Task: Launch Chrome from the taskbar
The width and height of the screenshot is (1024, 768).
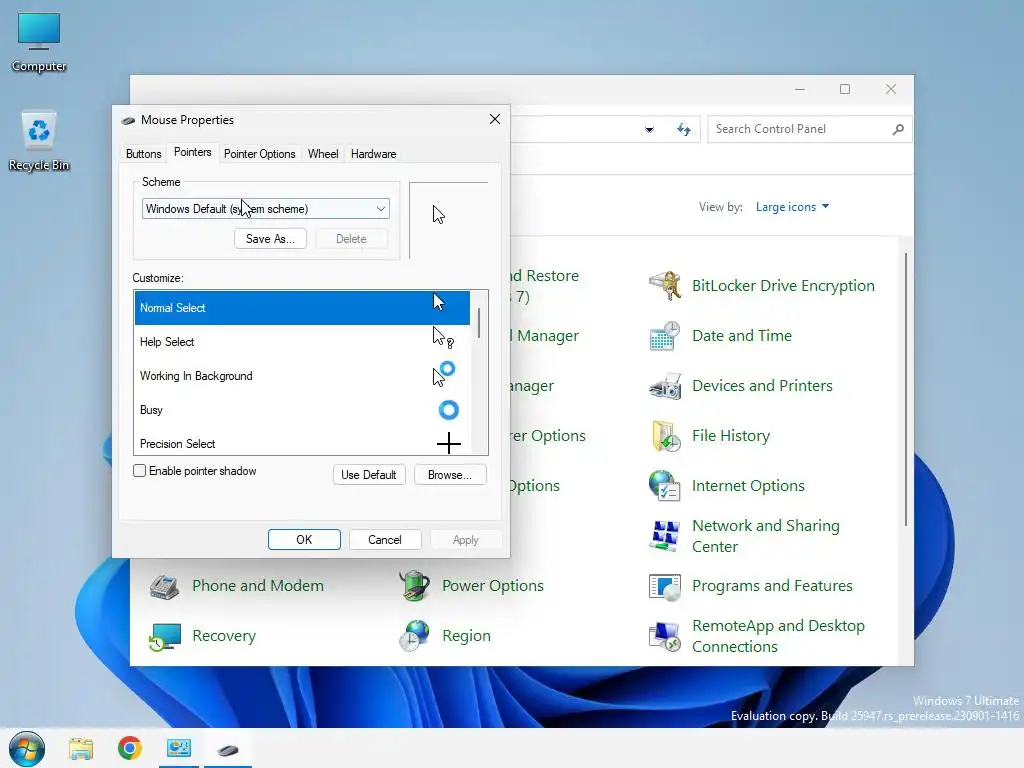Action: (x=130, y=748)
